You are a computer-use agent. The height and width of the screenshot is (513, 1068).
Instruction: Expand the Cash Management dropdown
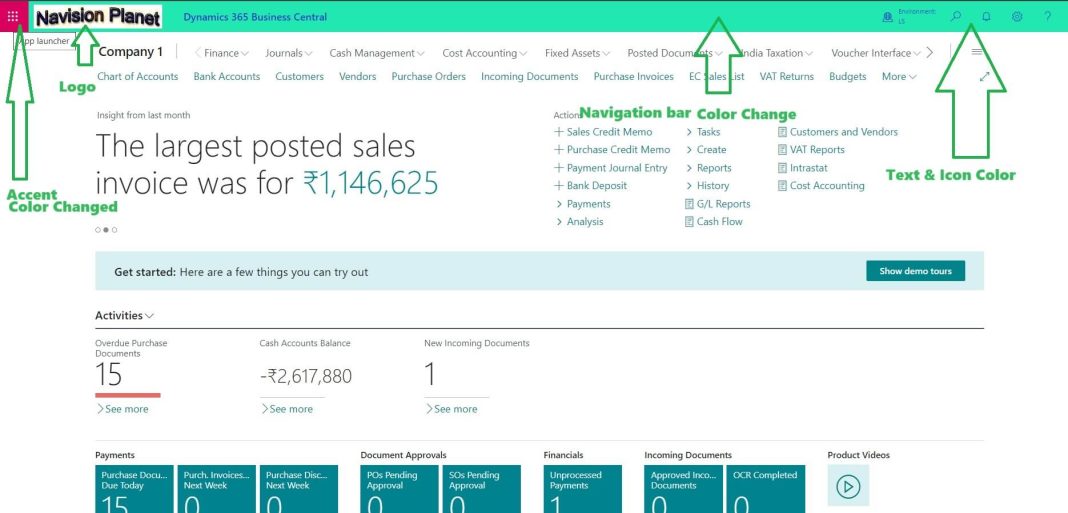click(377, 53)
